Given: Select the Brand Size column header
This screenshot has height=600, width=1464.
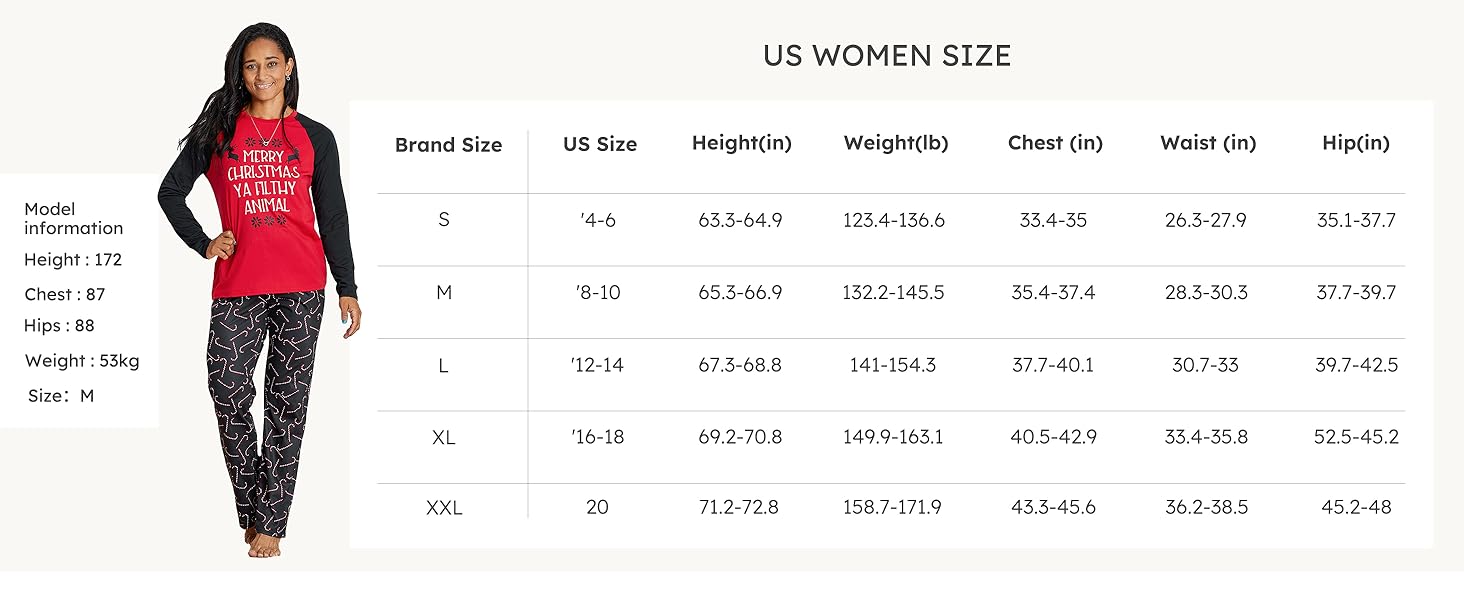Looking at the screenshot, I should coord(448,145).
